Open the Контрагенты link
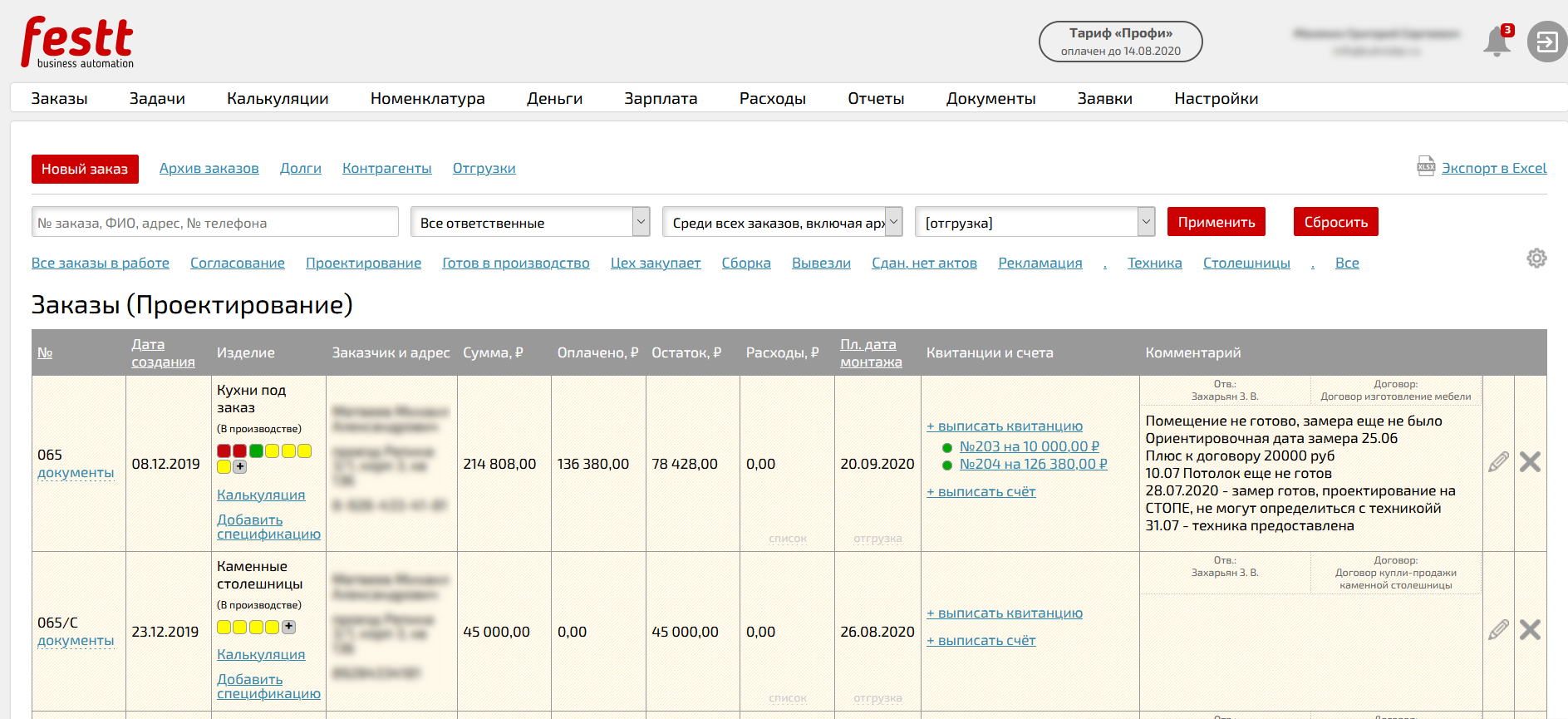Viewport: 1568px width, 719px height. (387, 168)
